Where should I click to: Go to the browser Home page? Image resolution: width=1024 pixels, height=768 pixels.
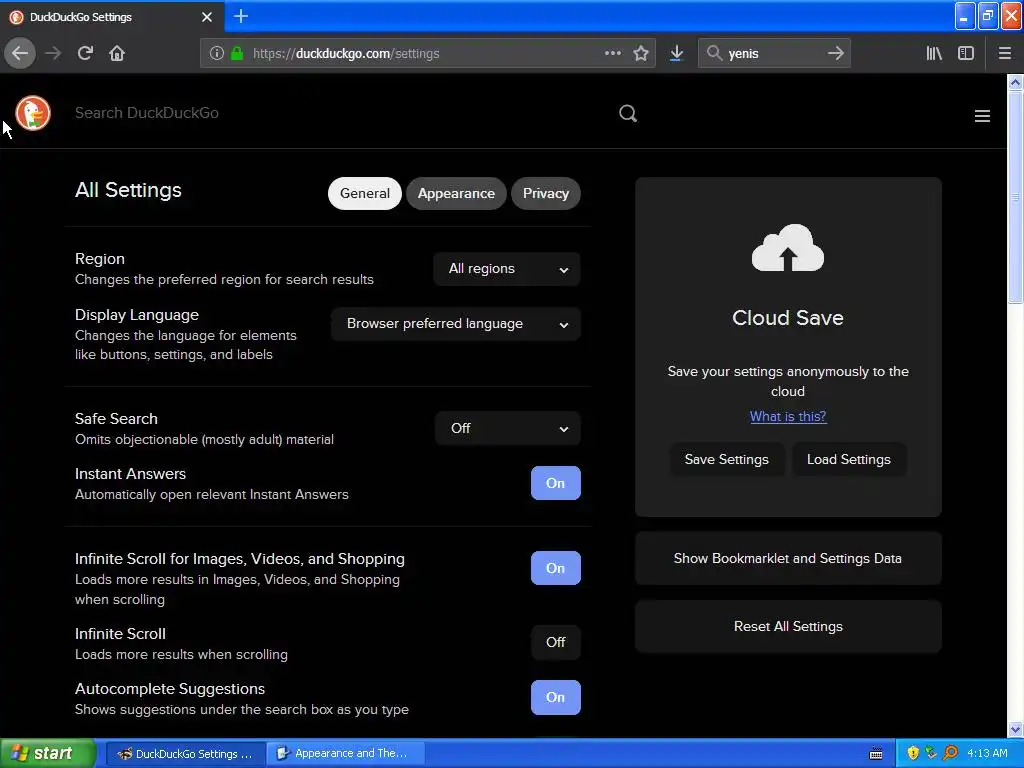click(117, 53)
